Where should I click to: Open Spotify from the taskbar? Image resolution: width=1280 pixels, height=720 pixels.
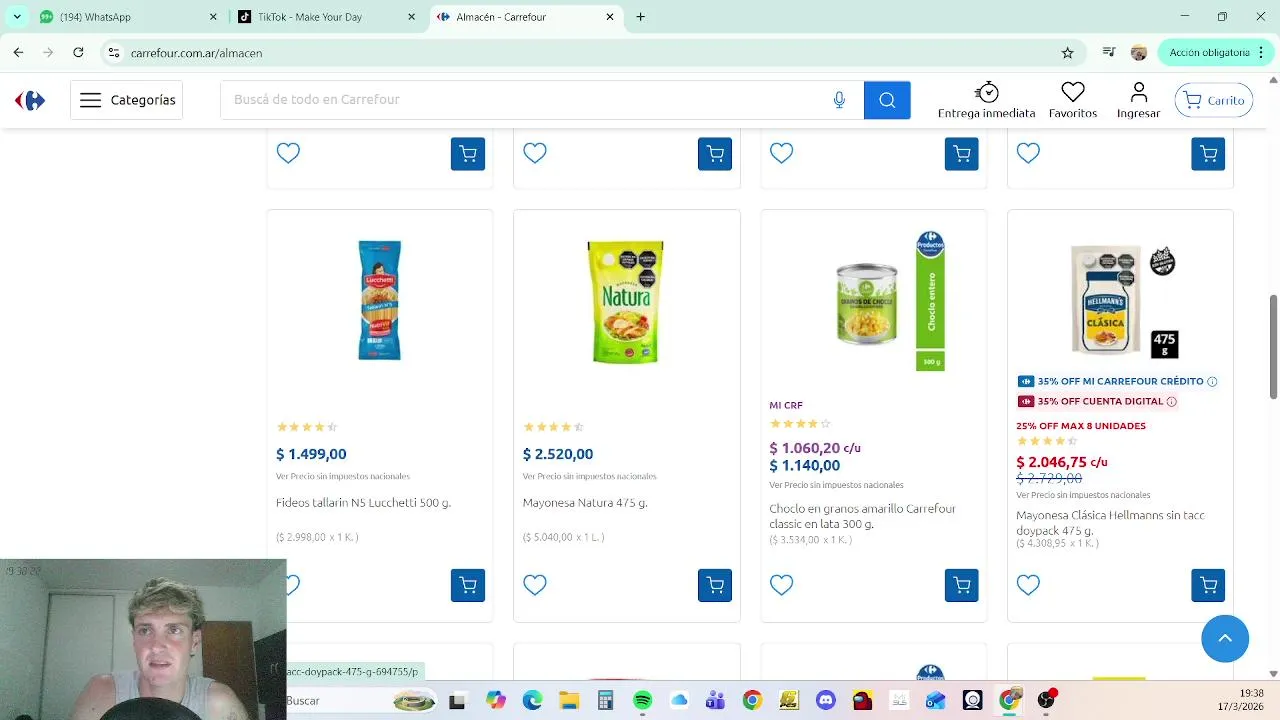(643, 701)
